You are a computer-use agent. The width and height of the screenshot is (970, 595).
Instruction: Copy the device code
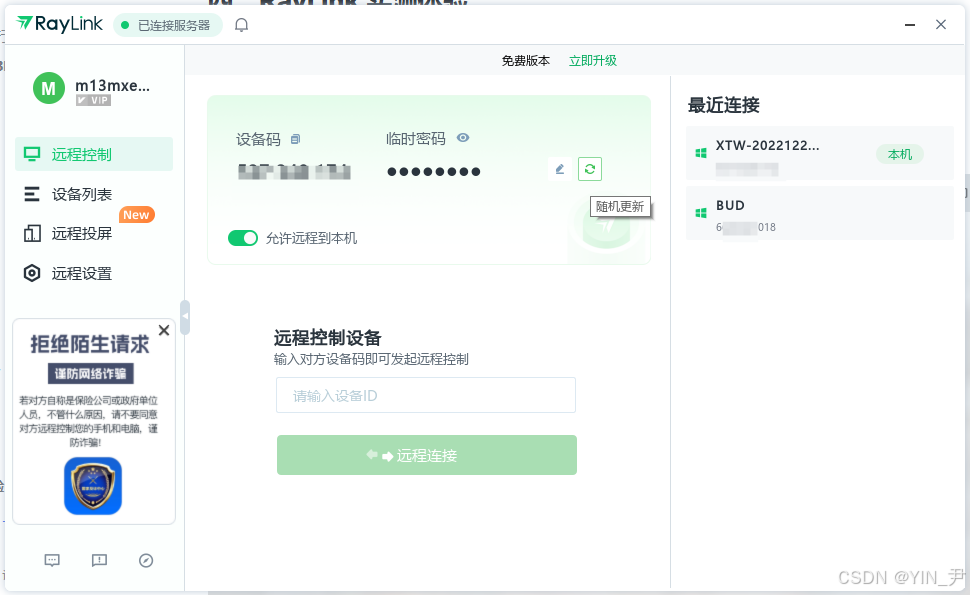294,139
